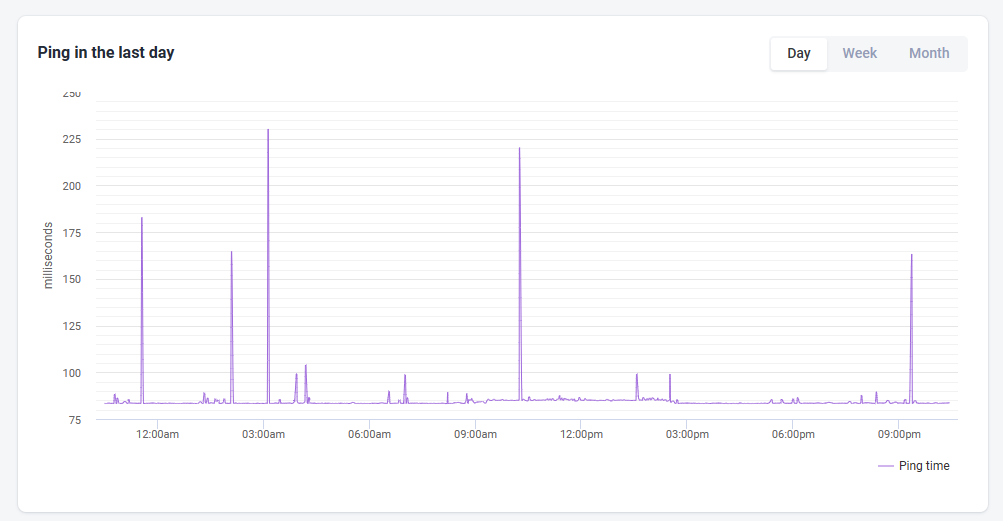
Task: Click the 'Ping in the last day' heading
Action: click(106, 52)
